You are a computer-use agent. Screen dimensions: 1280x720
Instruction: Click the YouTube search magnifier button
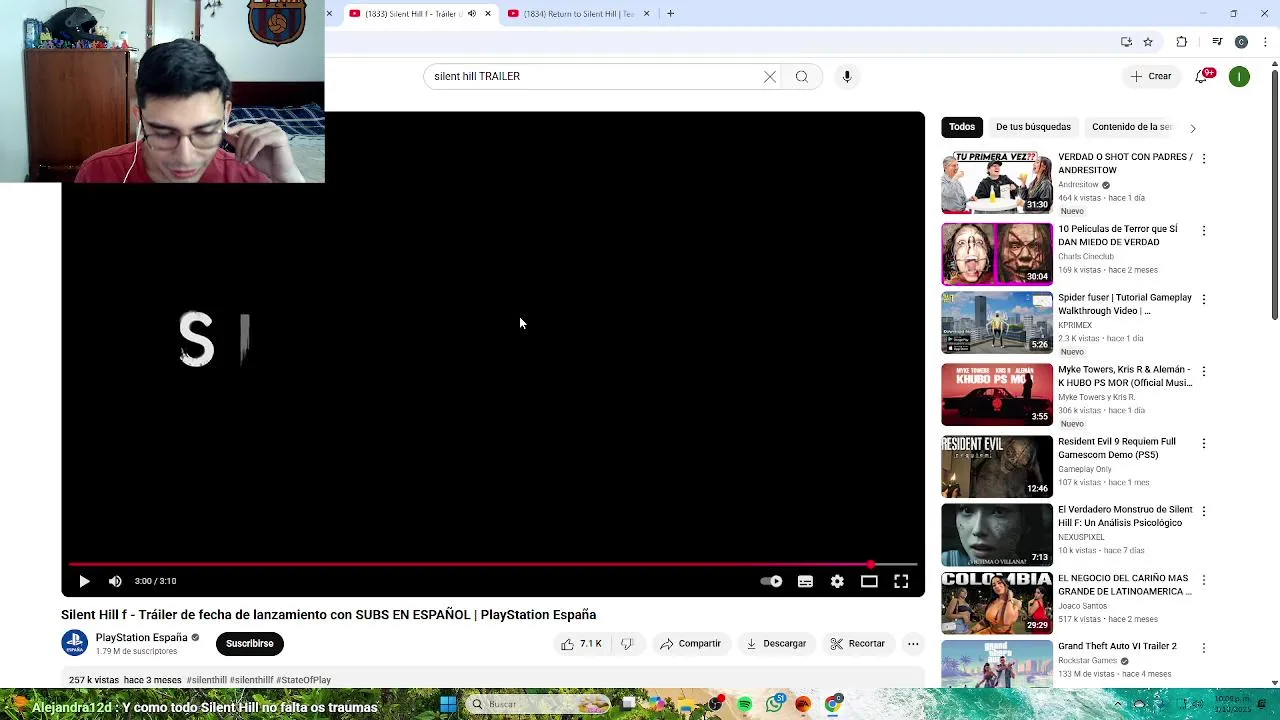802,76
